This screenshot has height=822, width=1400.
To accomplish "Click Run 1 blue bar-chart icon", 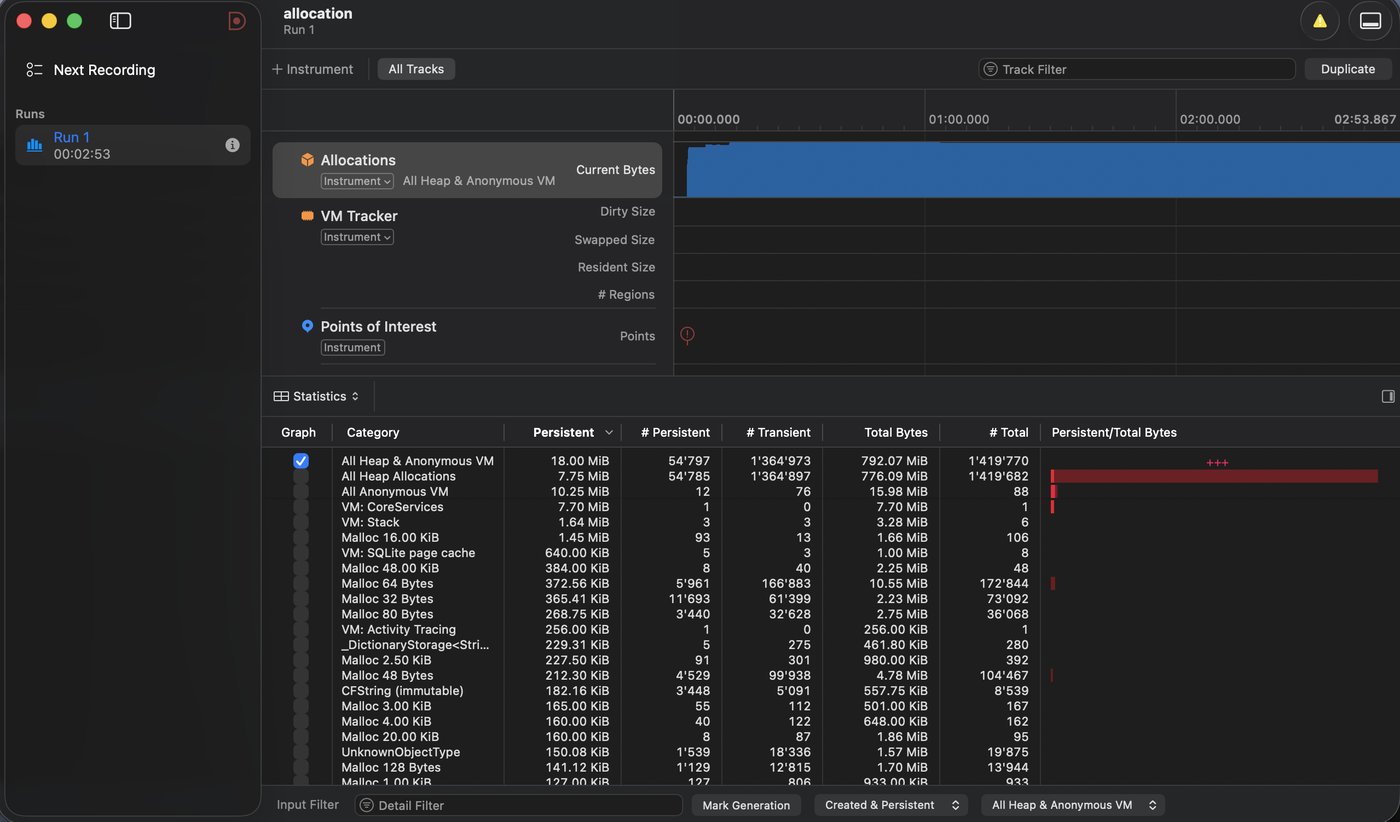I will coord(35,145).
